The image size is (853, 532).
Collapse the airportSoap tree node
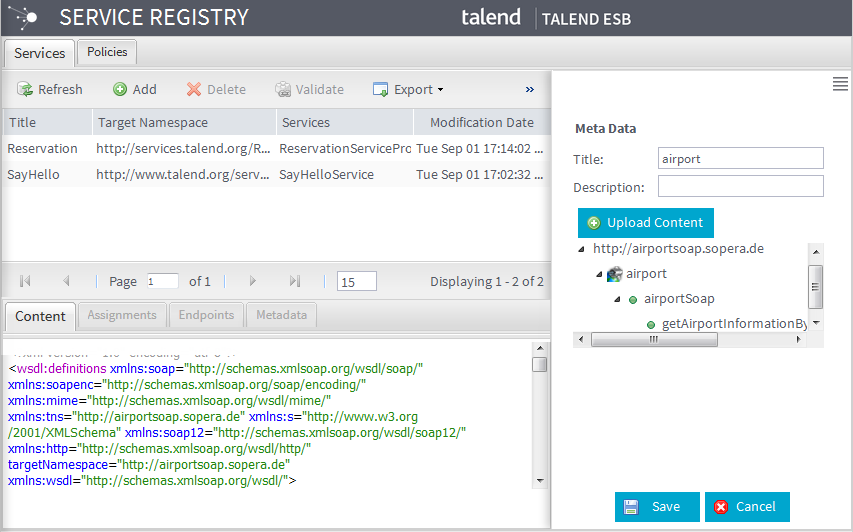pos(616,299)
